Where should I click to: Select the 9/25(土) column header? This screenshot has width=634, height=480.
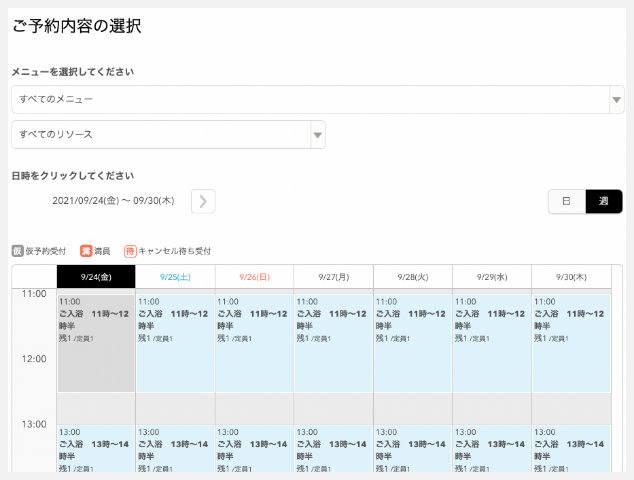point(175,277)
